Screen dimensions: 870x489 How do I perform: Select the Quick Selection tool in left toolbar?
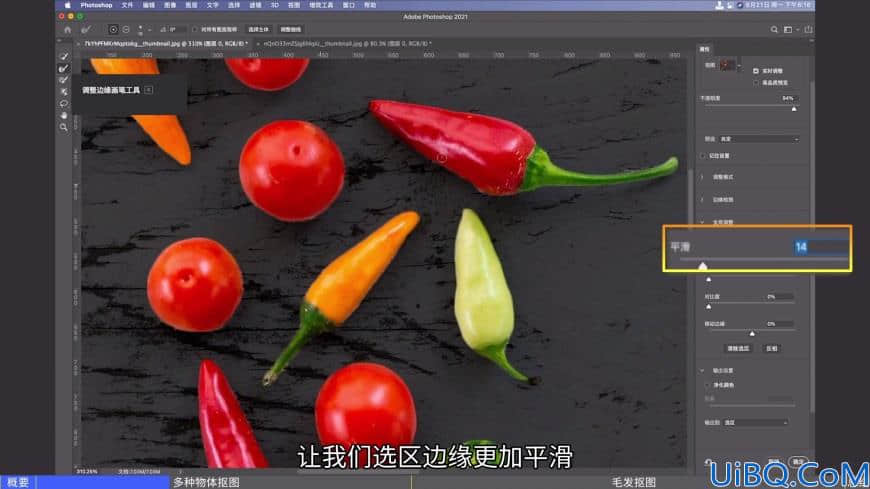[x=64, y=57]
